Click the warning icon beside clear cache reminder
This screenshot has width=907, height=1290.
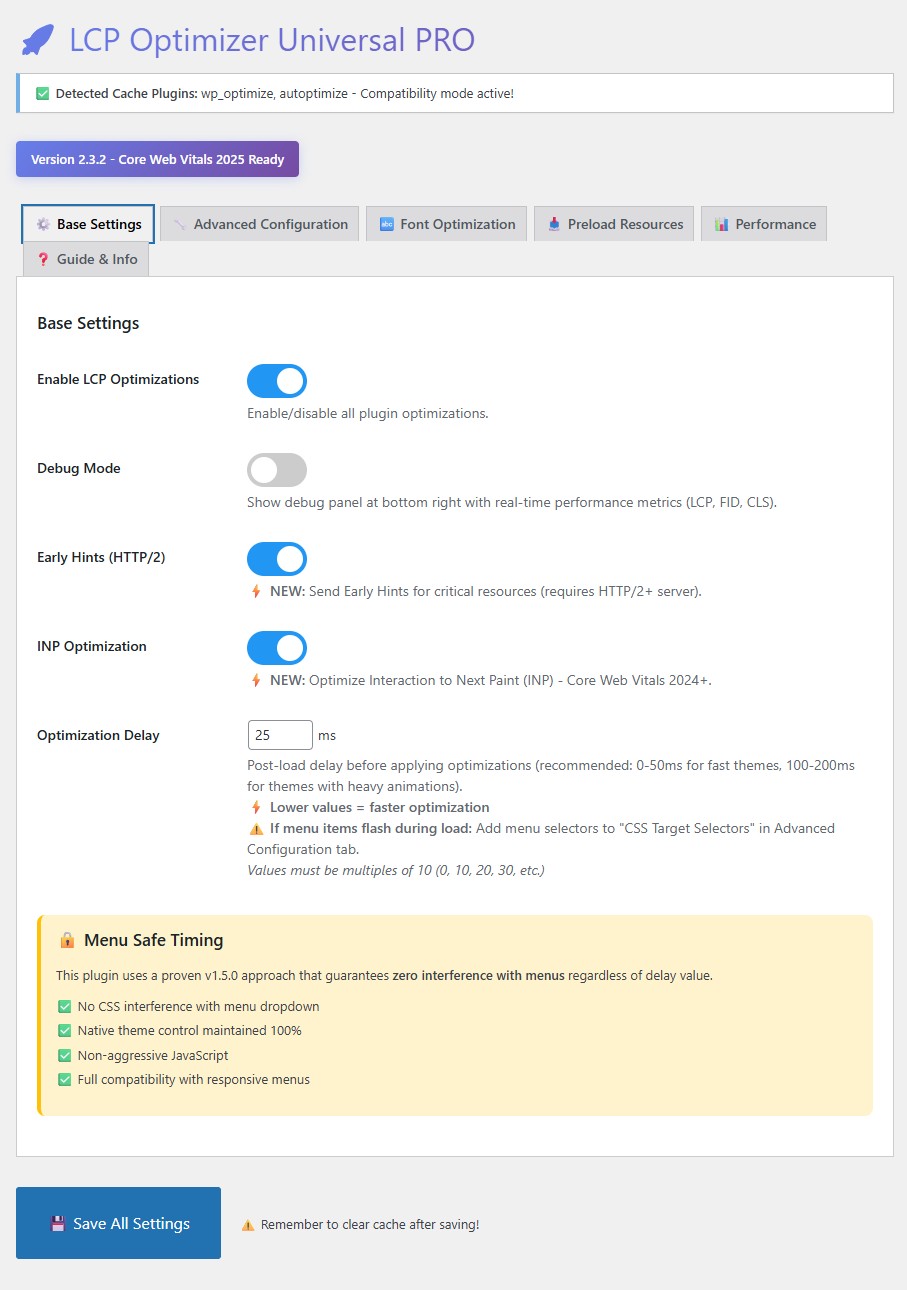point(247,1225)
